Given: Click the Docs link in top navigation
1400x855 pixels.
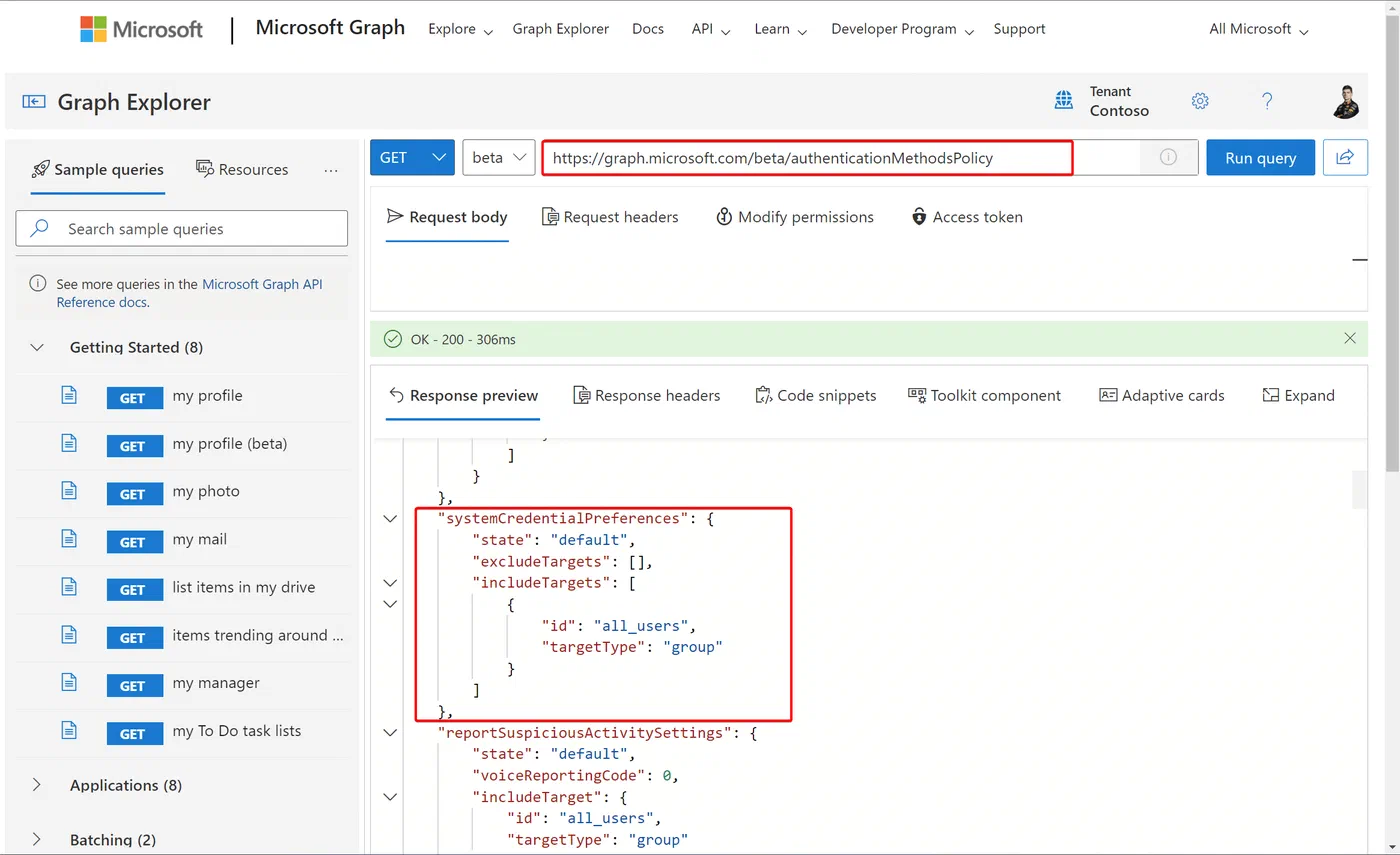Looking at the screenshot, I should [648, 29].
